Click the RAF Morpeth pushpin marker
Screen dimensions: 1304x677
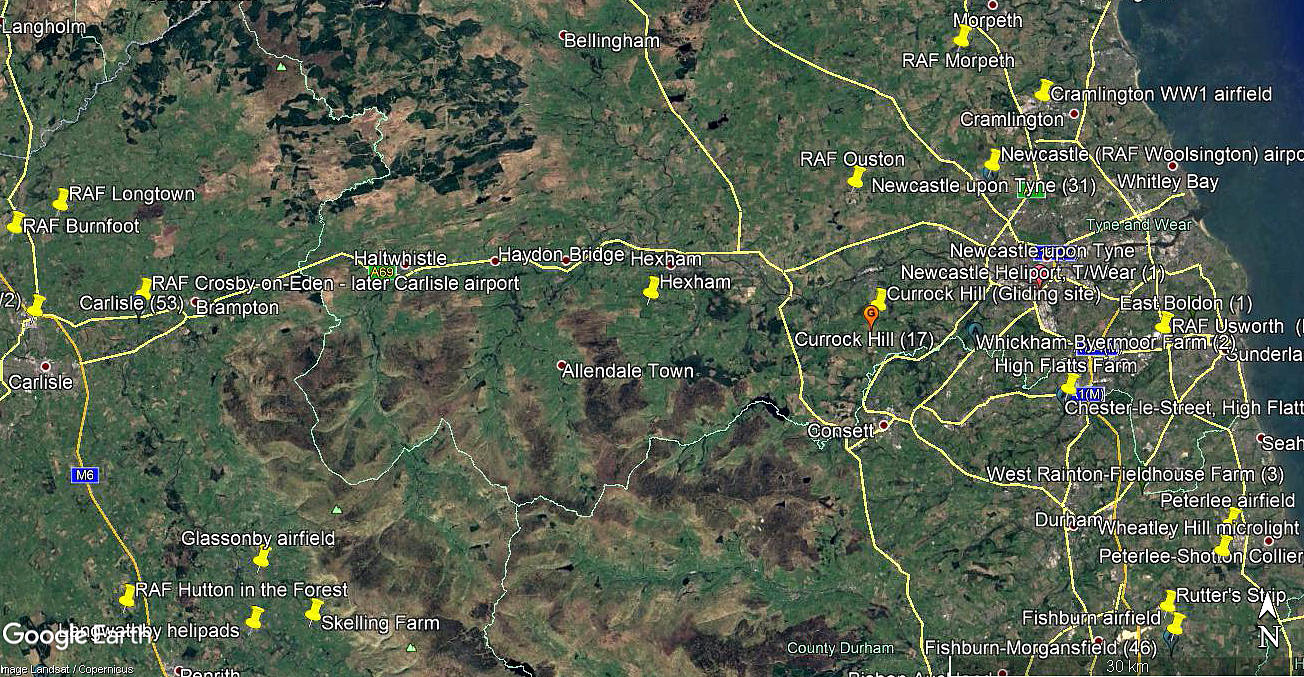tap(962, 36)
